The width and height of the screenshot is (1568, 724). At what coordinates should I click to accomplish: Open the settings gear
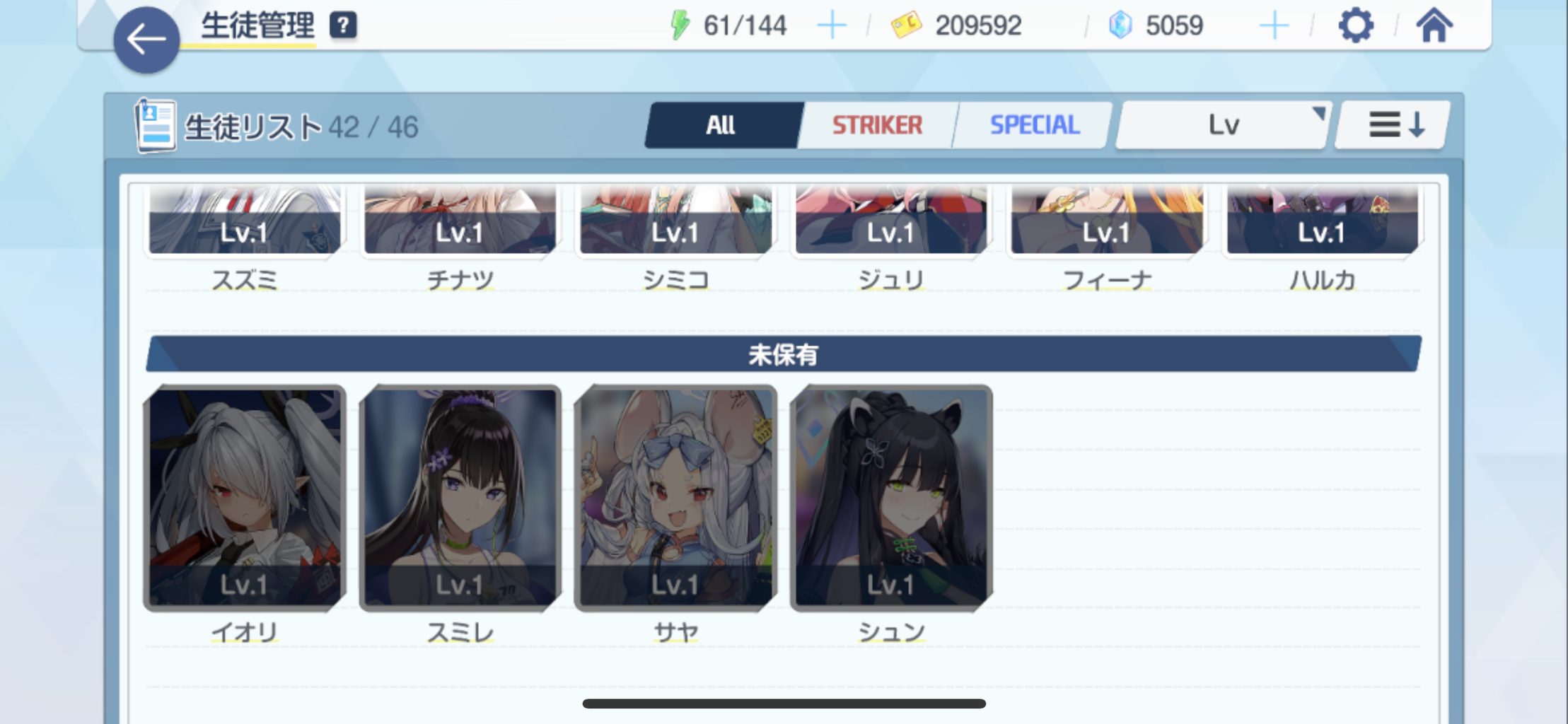point(1356,26)
